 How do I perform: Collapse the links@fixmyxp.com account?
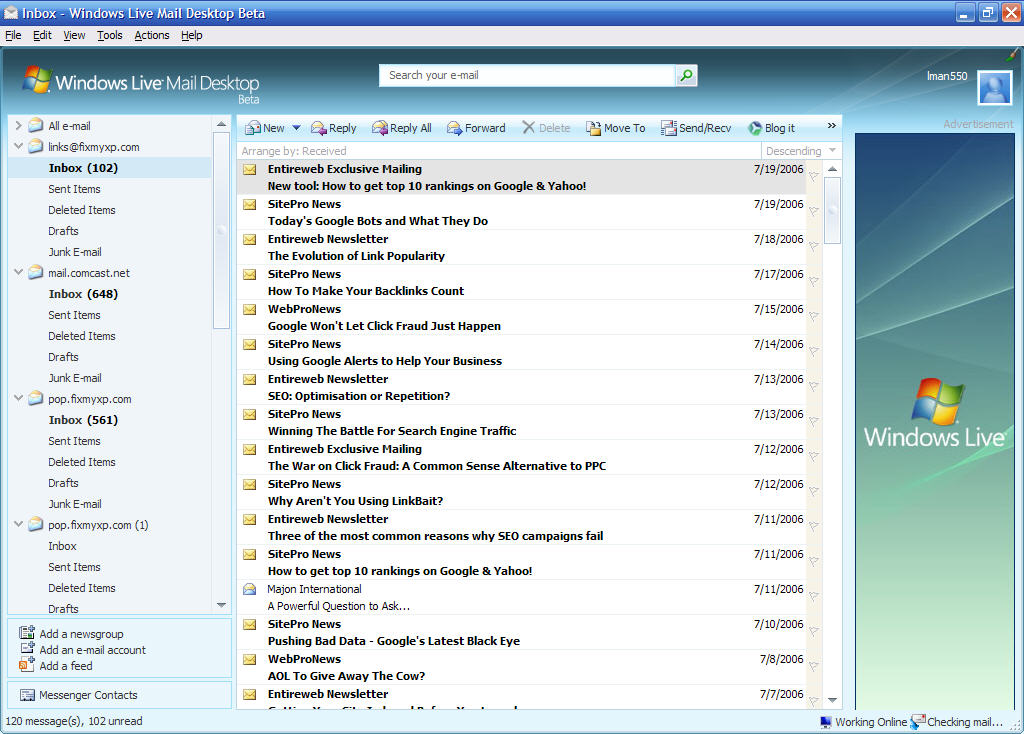click(18, 146)
